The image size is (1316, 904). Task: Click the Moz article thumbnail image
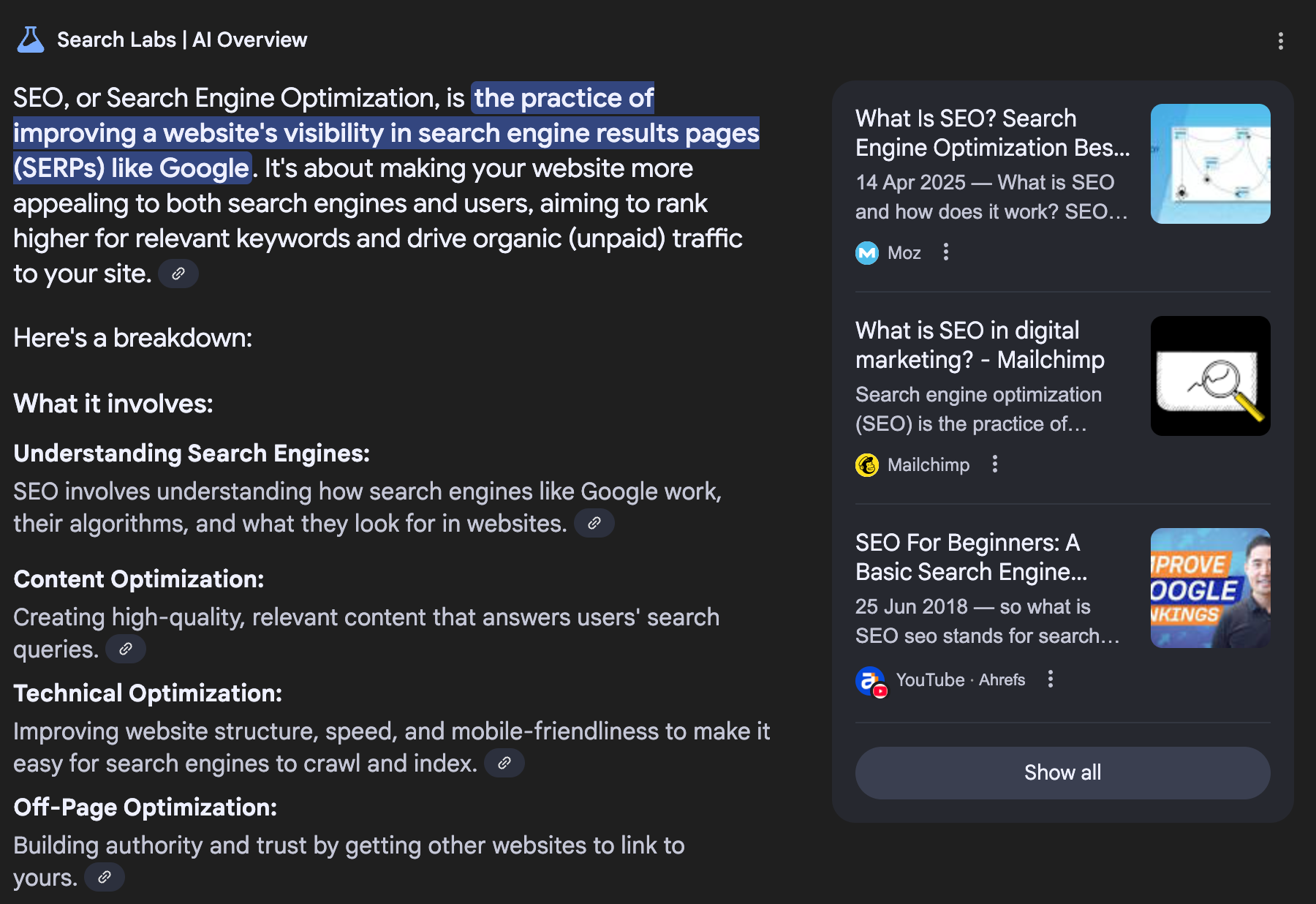pos(1211,164)
